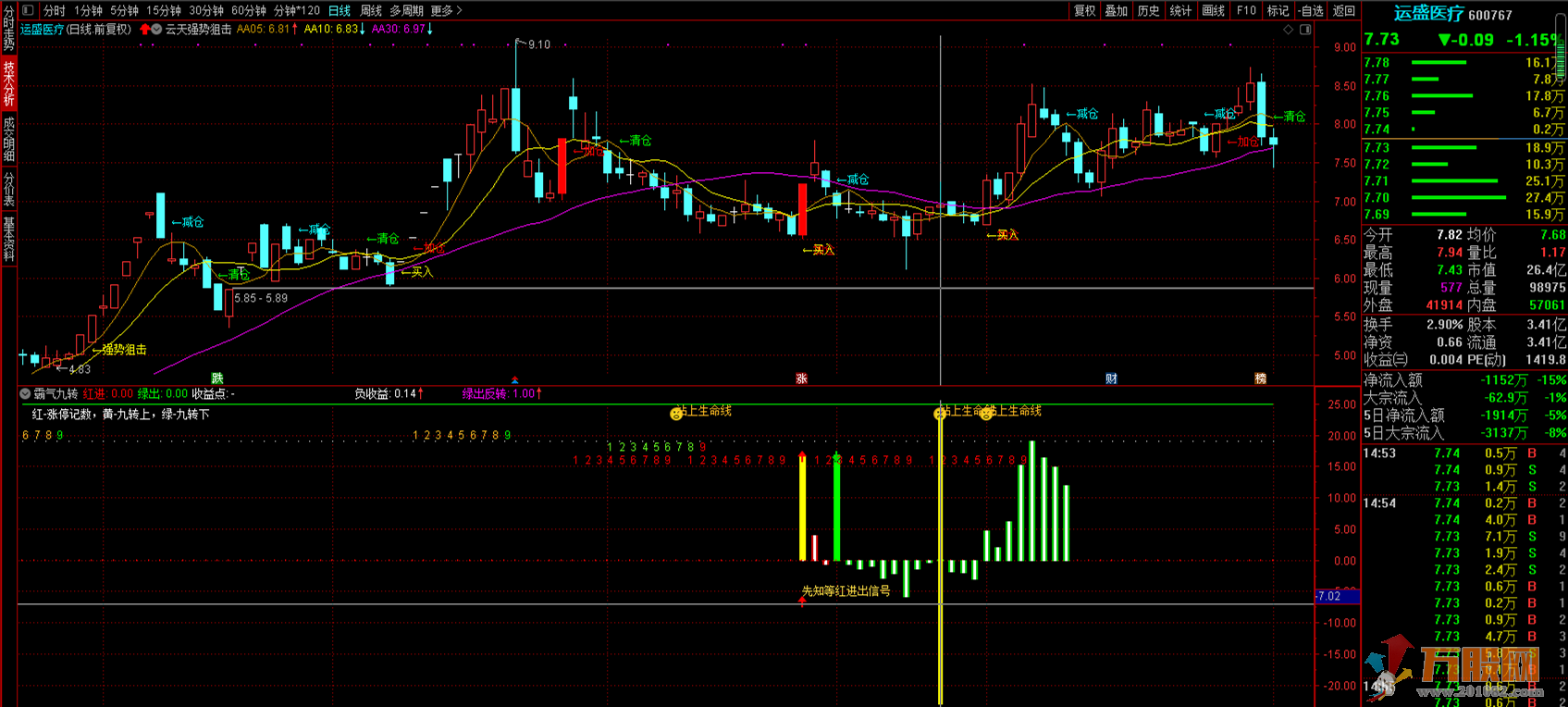Click the 返回 back button
This screenshot has width=1568, height=707.
(1344, 10)
